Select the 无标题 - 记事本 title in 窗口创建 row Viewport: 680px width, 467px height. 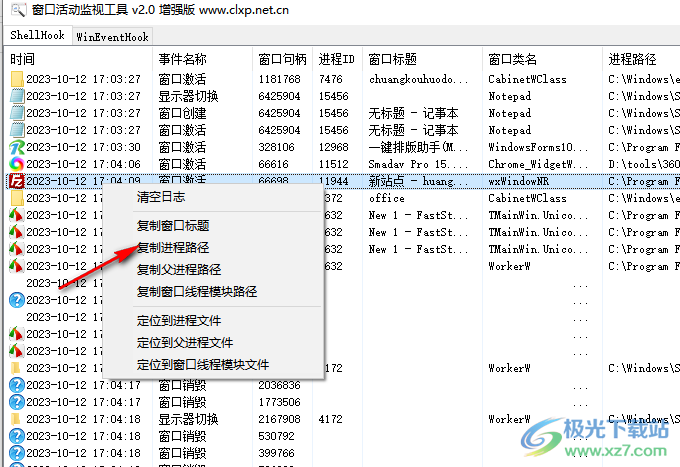[413, 113]
